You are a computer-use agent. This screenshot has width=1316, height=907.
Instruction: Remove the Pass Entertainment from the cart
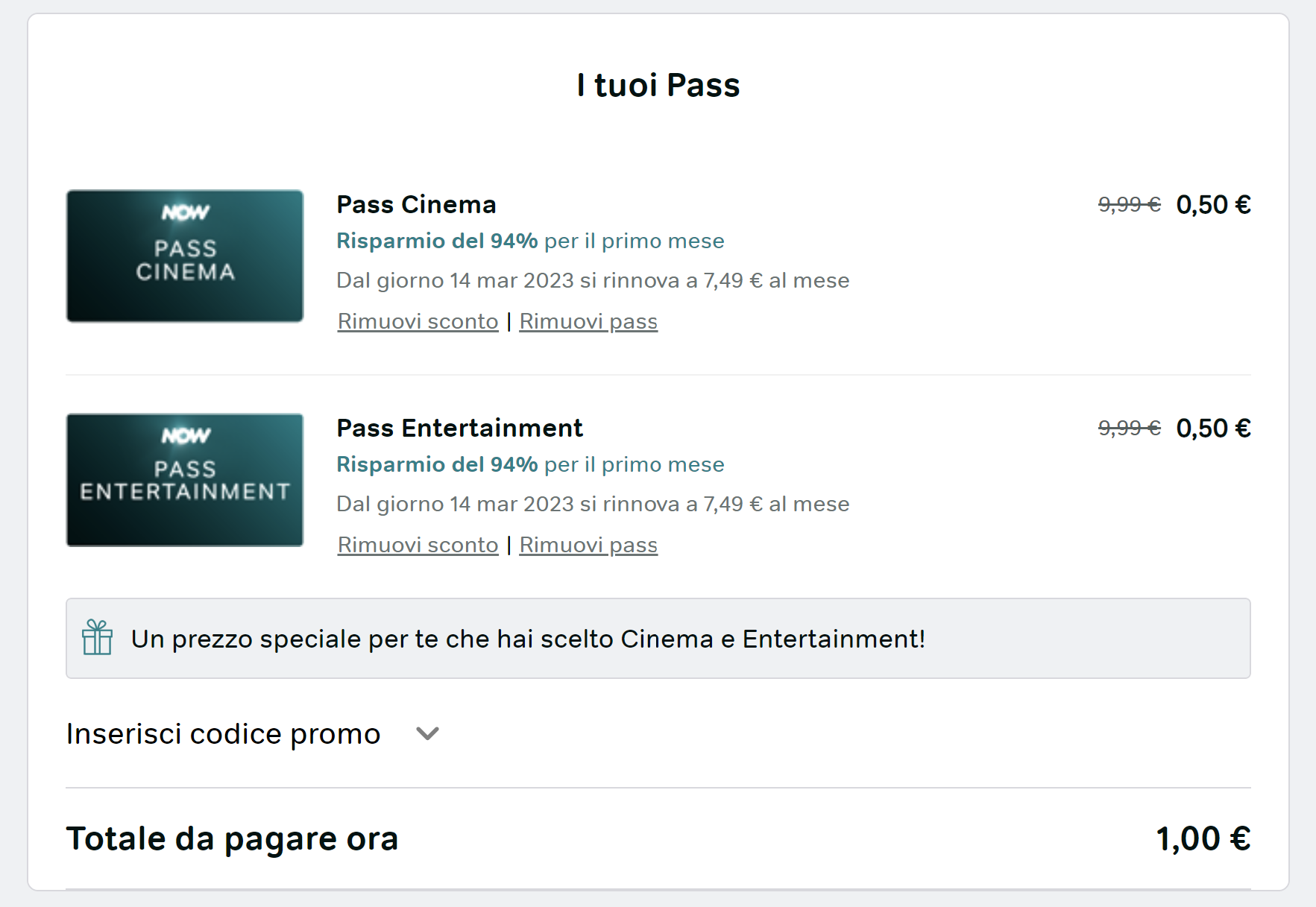point(588,545)
